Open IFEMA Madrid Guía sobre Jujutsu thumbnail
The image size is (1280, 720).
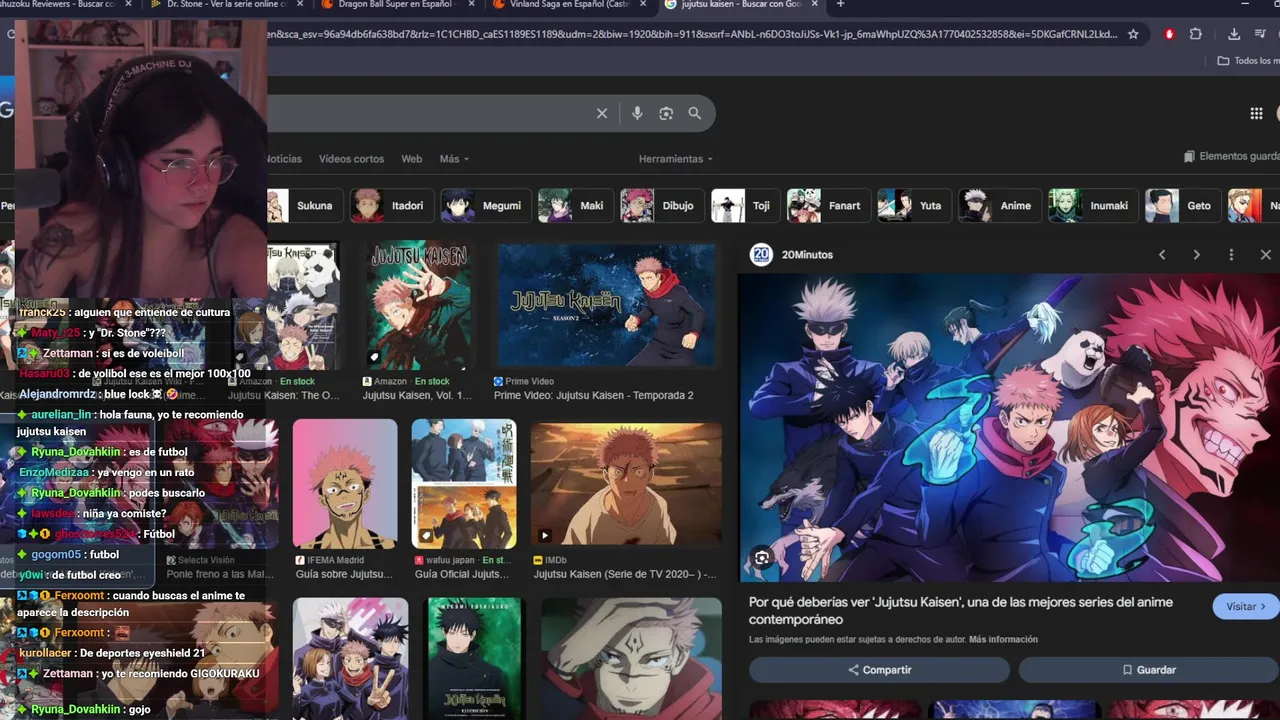(x=345, y=484)
